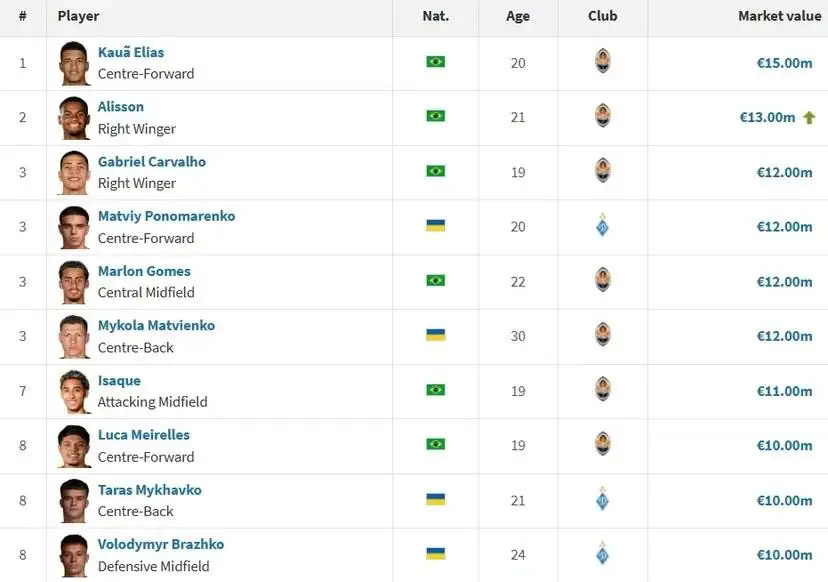Open Volodymyr Brazhko player link

[x=161, y=544]
